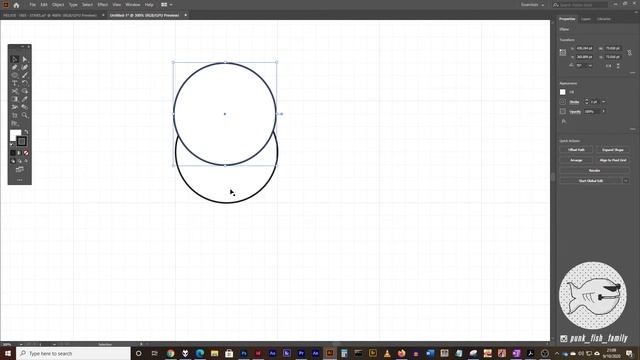Open dropdown next to Start Global Edit
This screenshot has height=360, width=640.
626,181
